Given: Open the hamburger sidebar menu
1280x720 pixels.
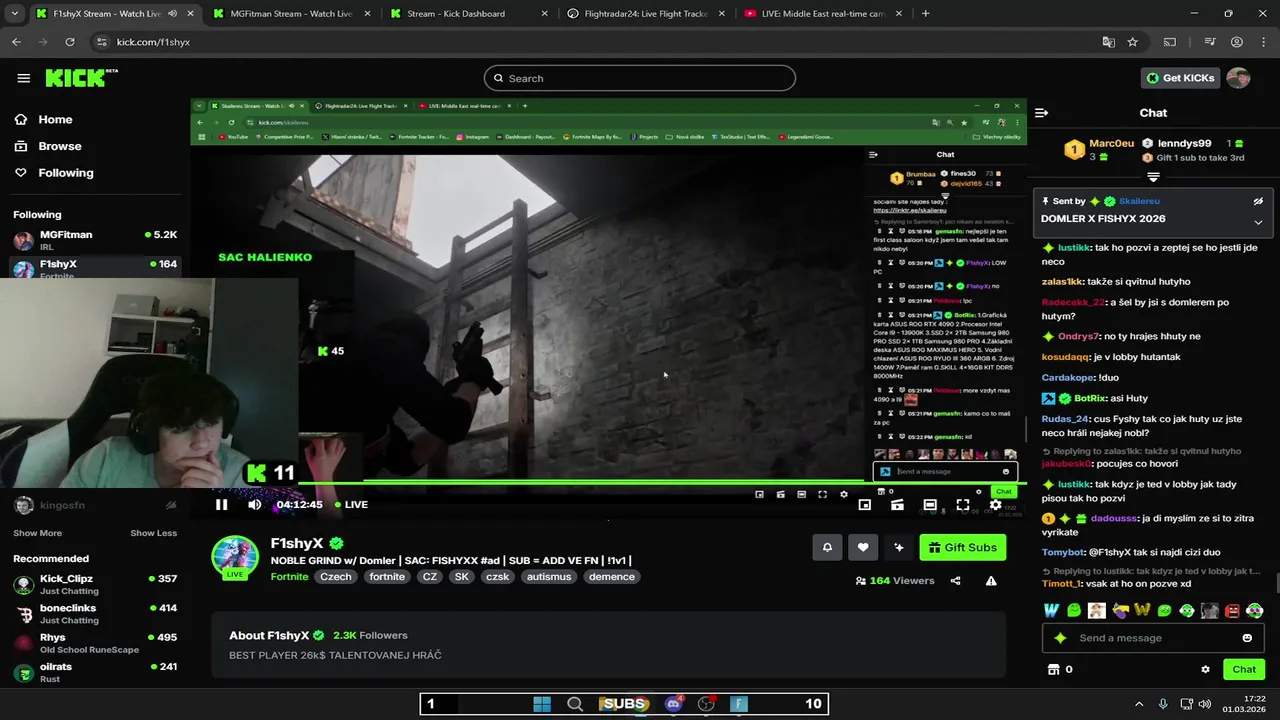Looking at the screenshot, I should [x=23, y=78].
